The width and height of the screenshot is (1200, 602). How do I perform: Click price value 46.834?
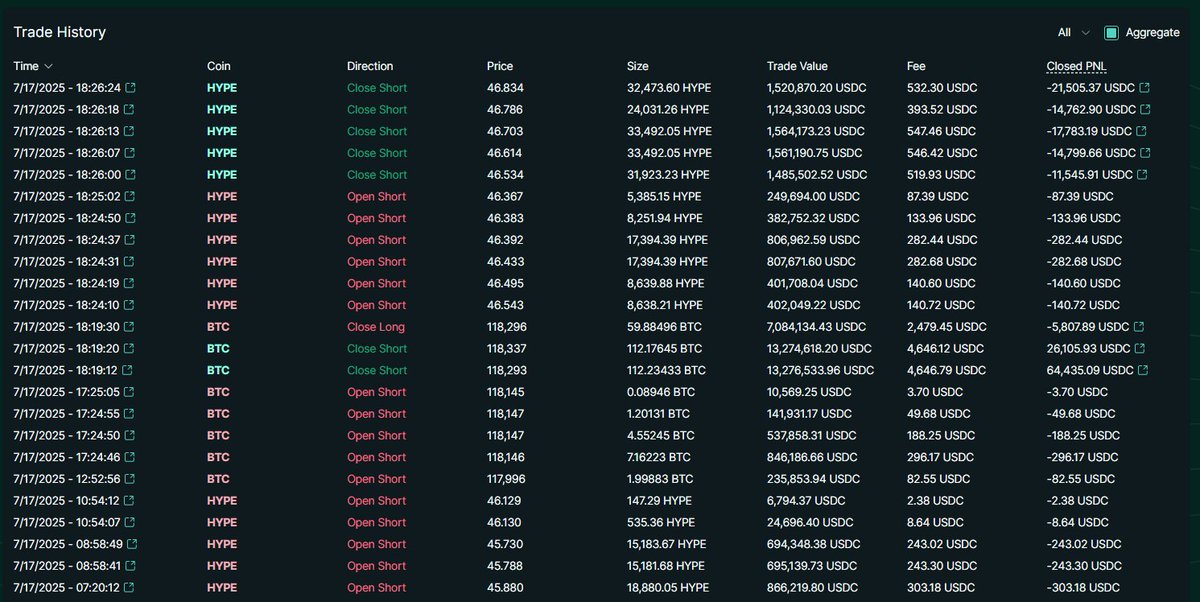pyautogui.click(x=505, y=88)
